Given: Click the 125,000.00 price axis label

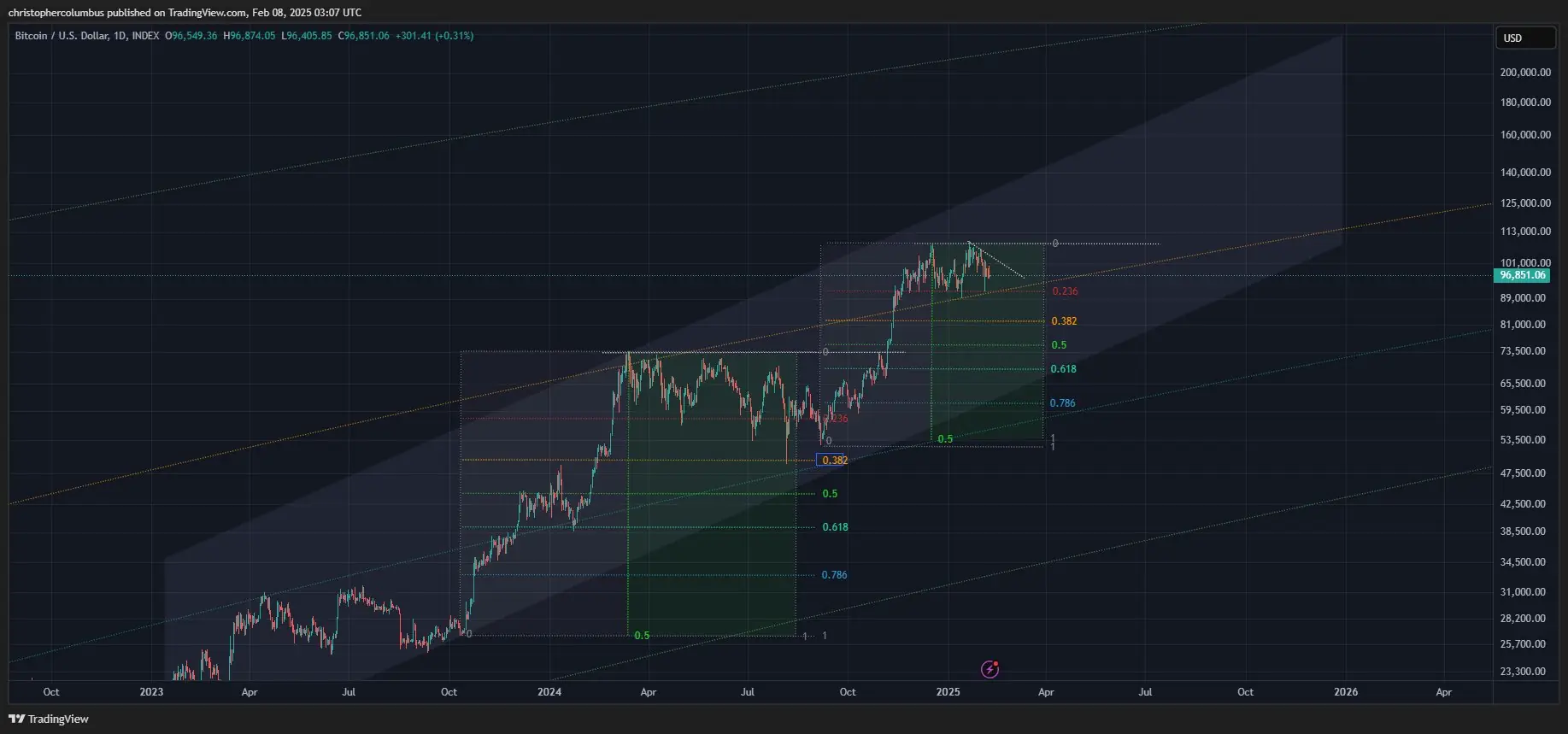Looking at the screenshot, I should (1525, 203).
